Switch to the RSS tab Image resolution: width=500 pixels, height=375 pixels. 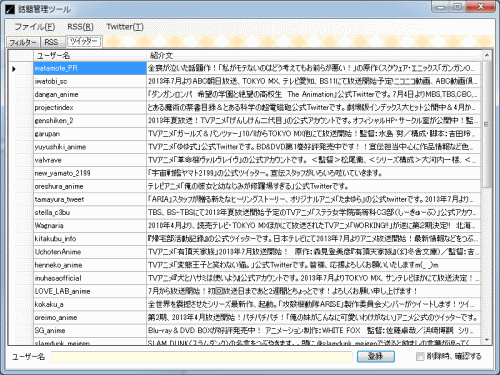coord(52,42)
